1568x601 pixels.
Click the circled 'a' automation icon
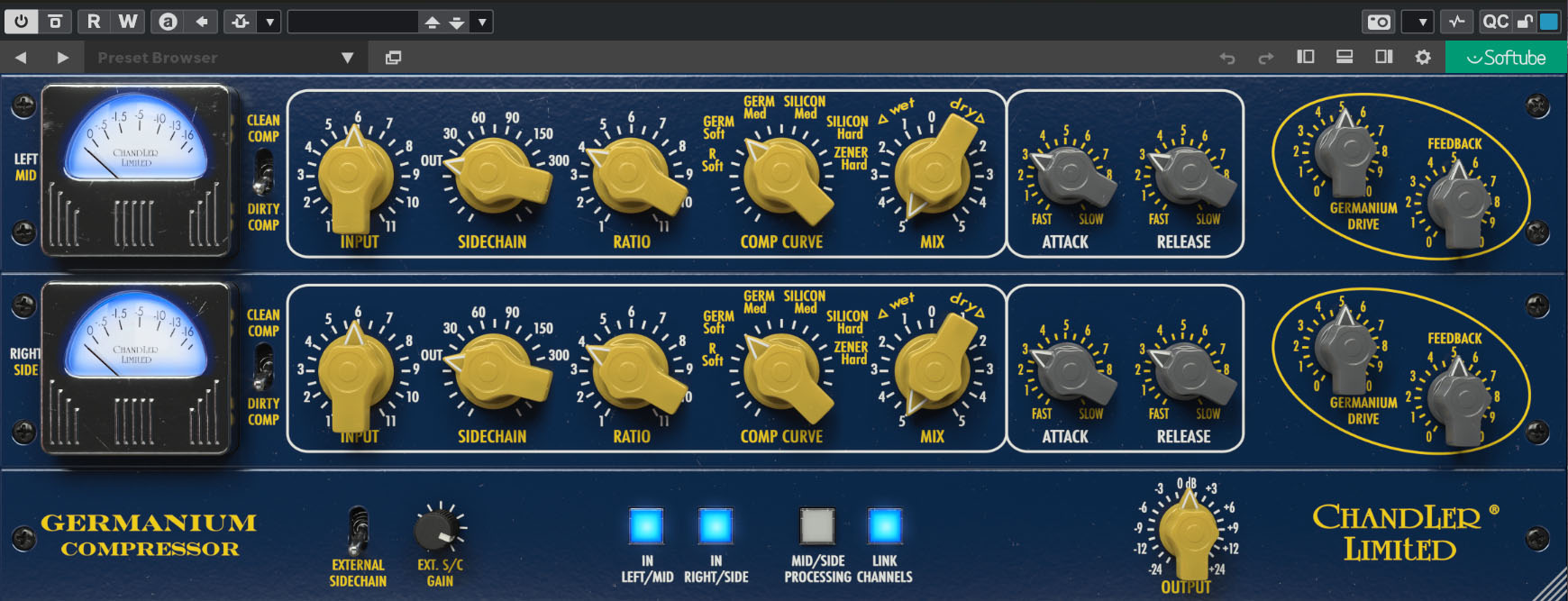(x=168, y=21)
